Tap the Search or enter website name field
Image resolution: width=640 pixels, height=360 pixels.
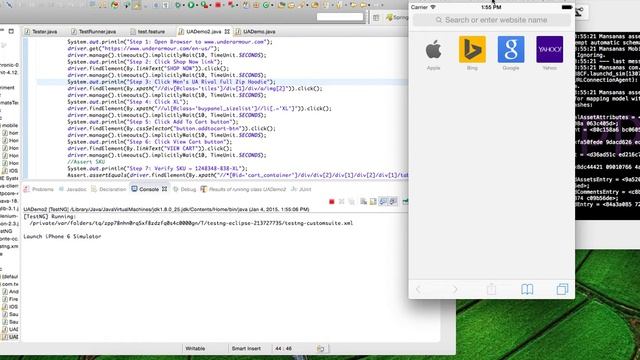[x=492, y=20]
